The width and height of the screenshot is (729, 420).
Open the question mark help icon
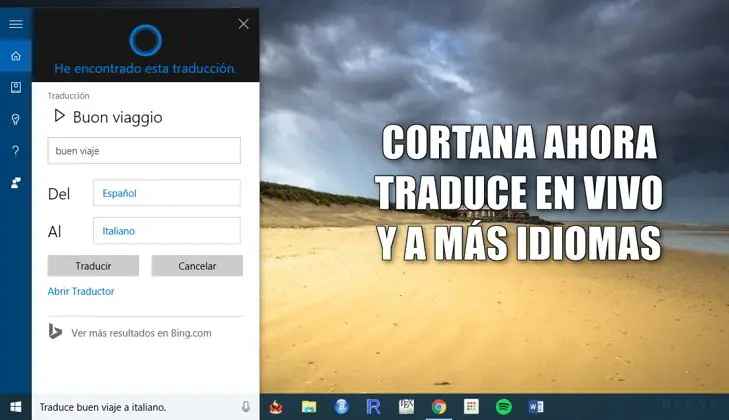(16, 151)
